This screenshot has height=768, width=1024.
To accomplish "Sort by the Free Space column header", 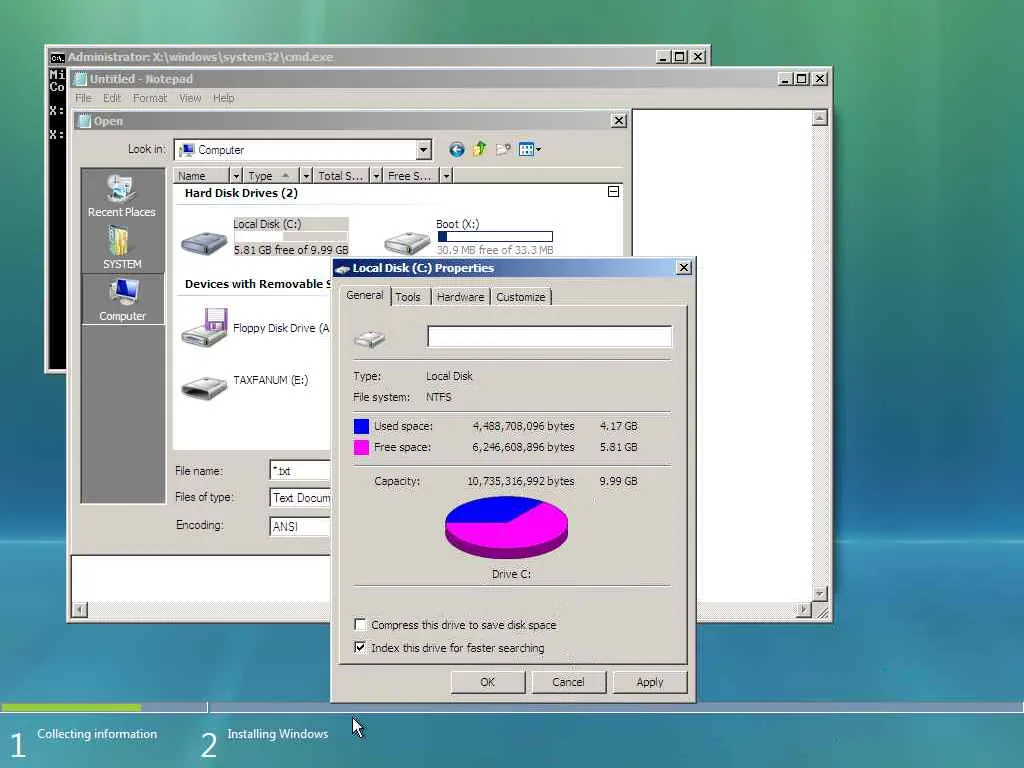I will pos(411,176).
